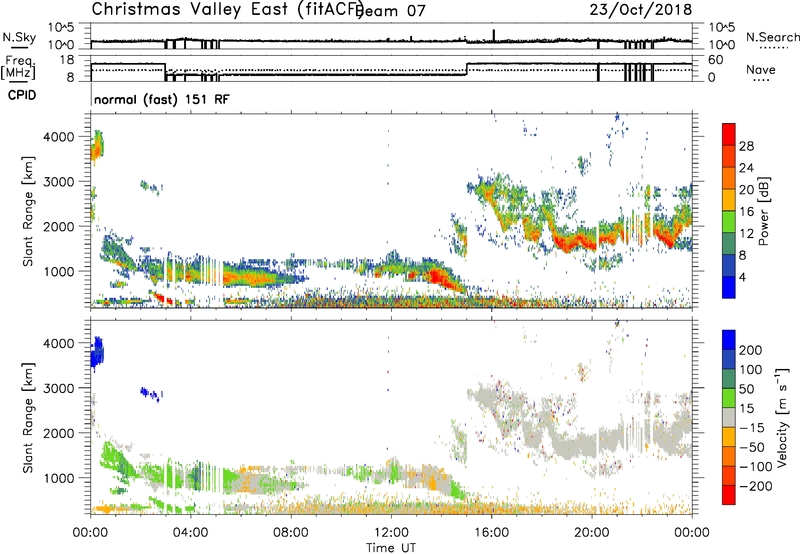Click the strong red power echo near 14:00
Screen dimensions: 800x554
point(438,278)
